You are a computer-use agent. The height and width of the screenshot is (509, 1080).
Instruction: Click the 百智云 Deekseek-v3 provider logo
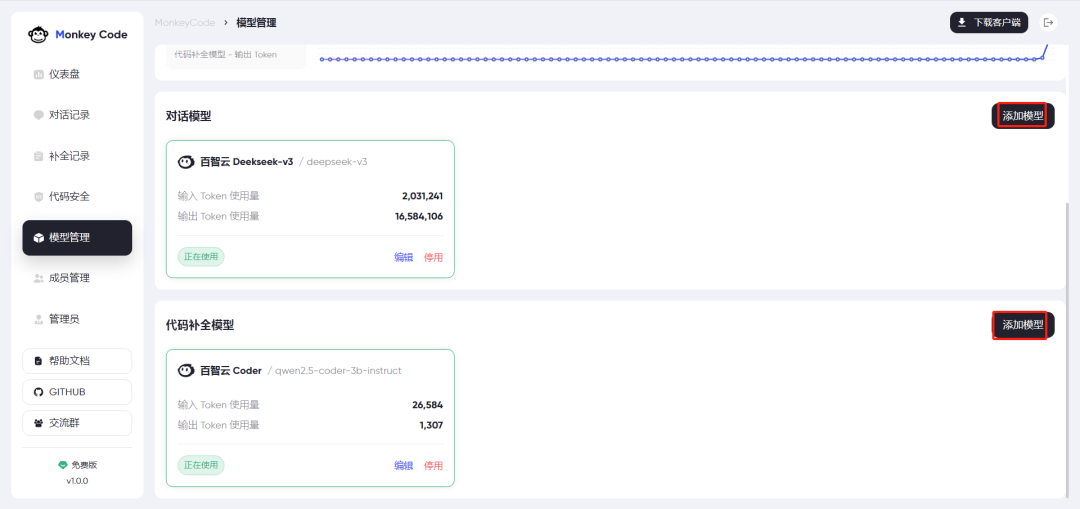[x=186, y=163]
